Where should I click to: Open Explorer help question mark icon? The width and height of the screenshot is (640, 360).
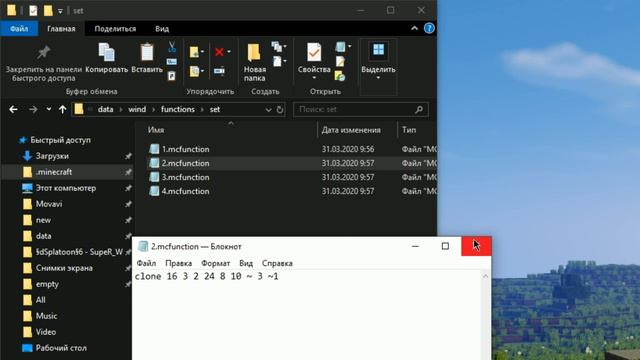(x=429, y=28)
